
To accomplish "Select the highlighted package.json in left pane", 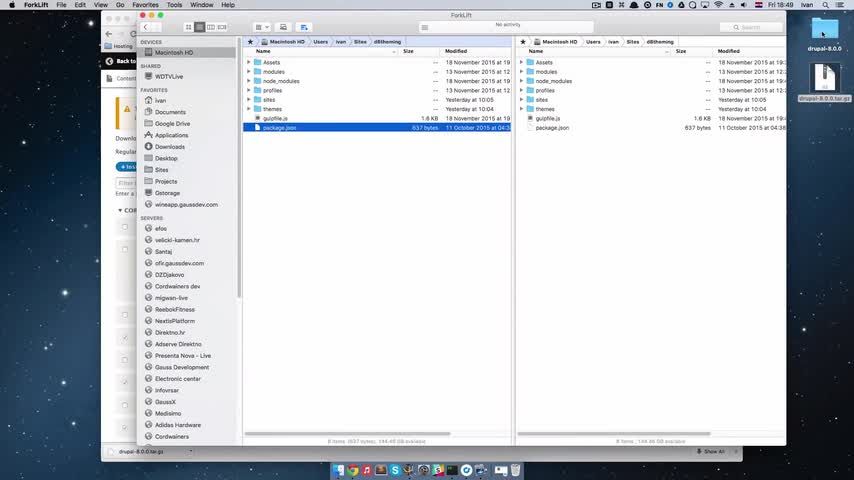I will 377,127.
